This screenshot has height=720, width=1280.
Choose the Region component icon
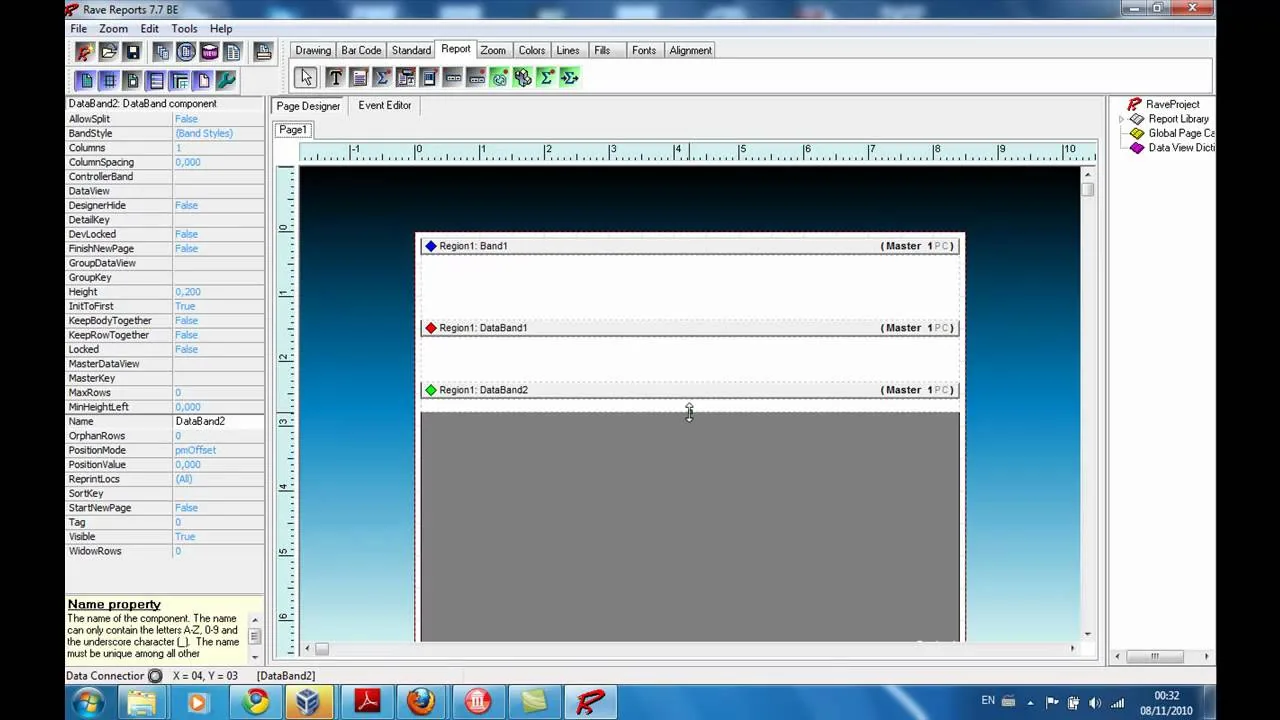pyautogui.click(x=429, y=77)
